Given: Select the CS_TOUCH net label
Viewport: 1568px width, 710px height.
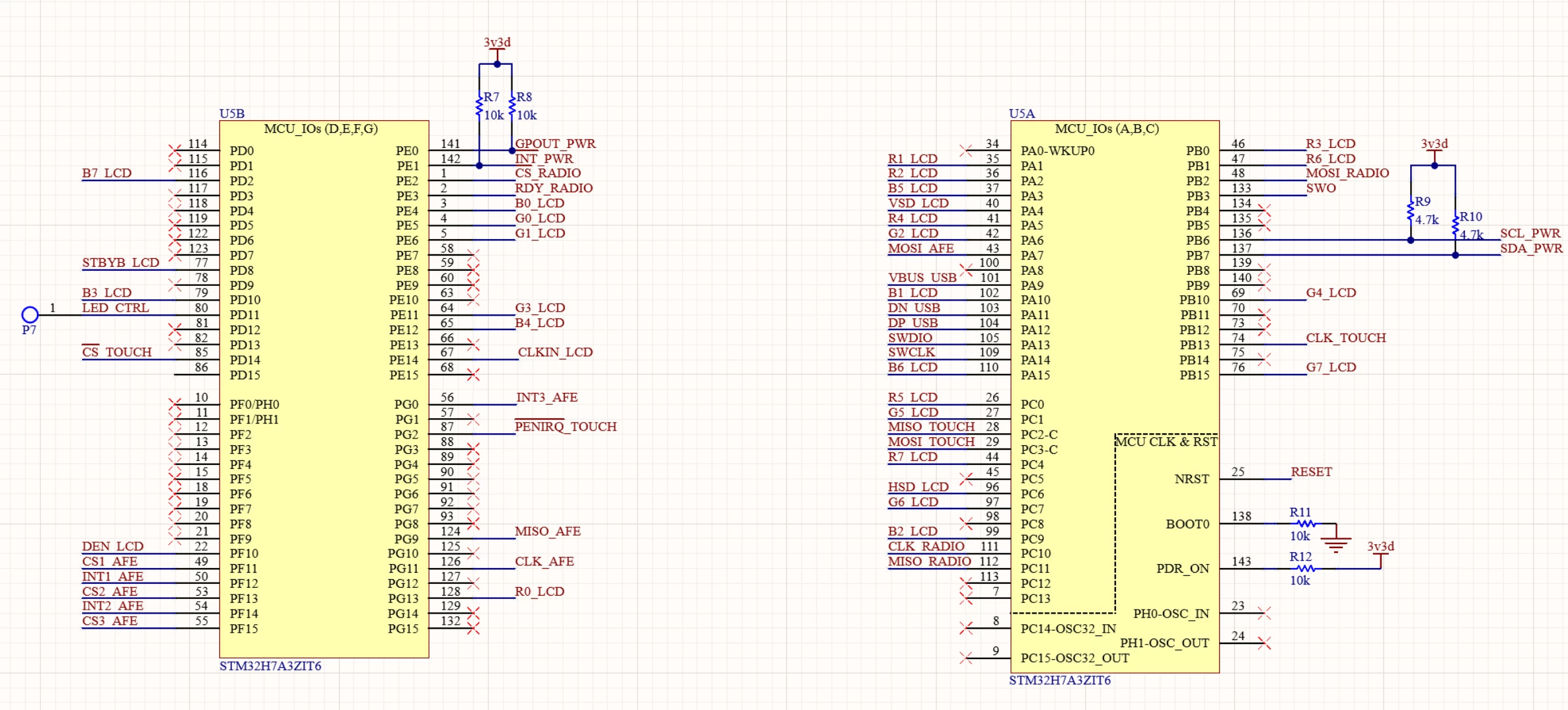Looking at the screenshot, I should (117, 352).
